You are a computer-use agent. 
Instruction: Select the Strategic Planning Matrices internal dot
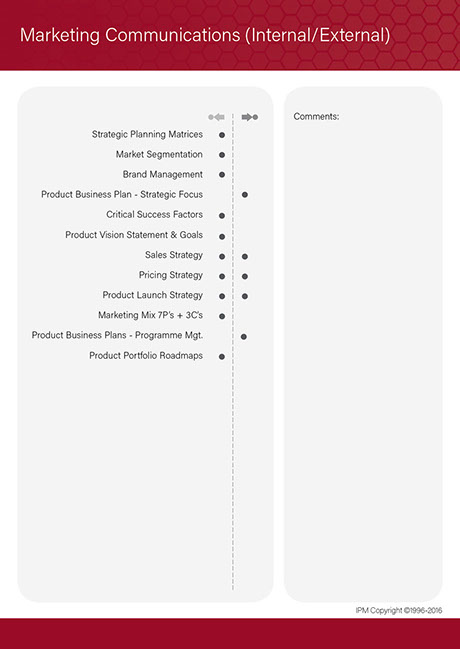(x=222, y=135)
